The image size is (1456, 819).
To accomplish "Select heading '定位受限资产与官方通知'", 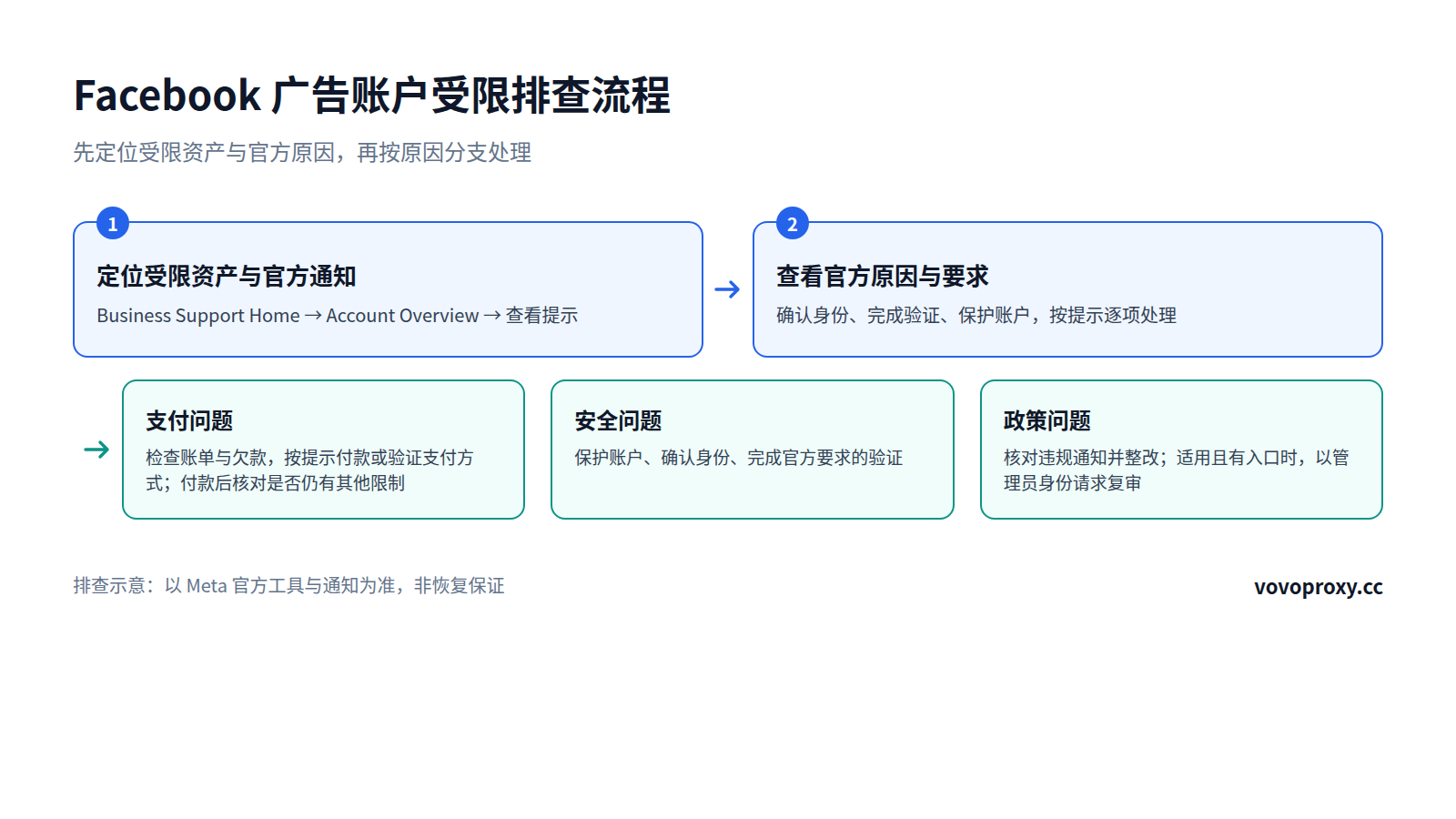I will [x=227, y=277].
